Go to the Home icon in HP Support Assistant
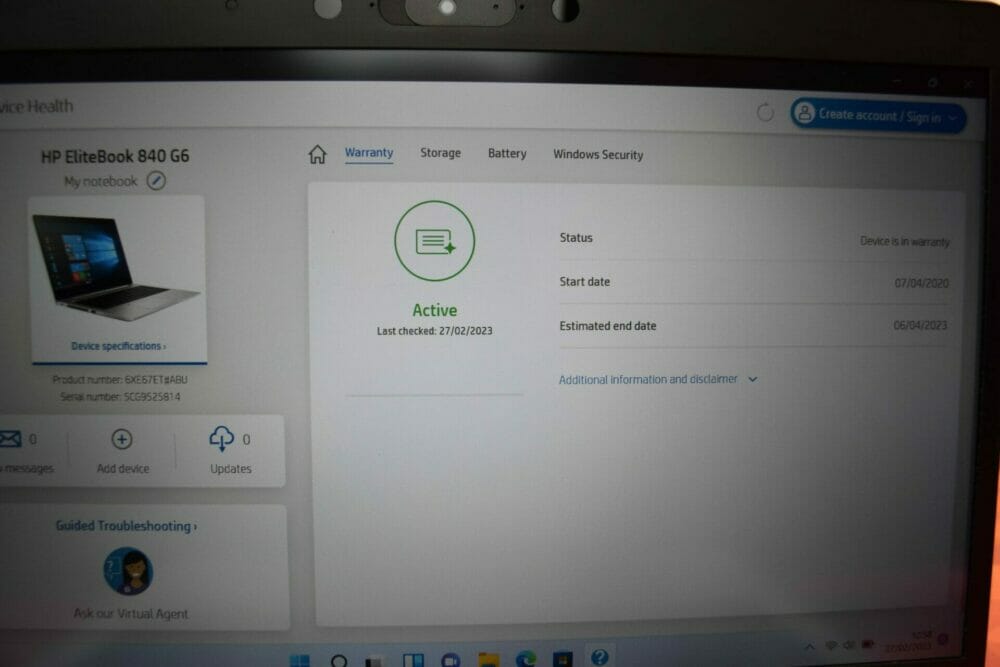The width and height of the screenshot is (1000, 667). tap(317, 154)
